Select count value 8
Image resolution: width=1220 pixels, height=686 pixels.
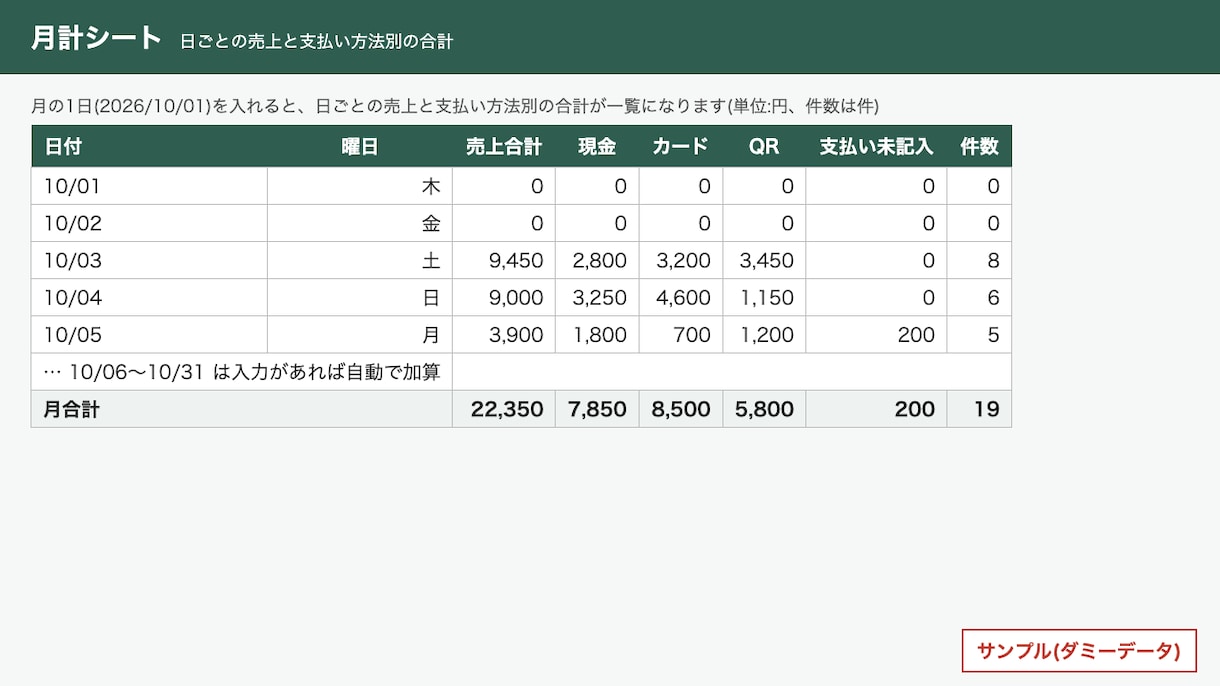click(979, 261)
